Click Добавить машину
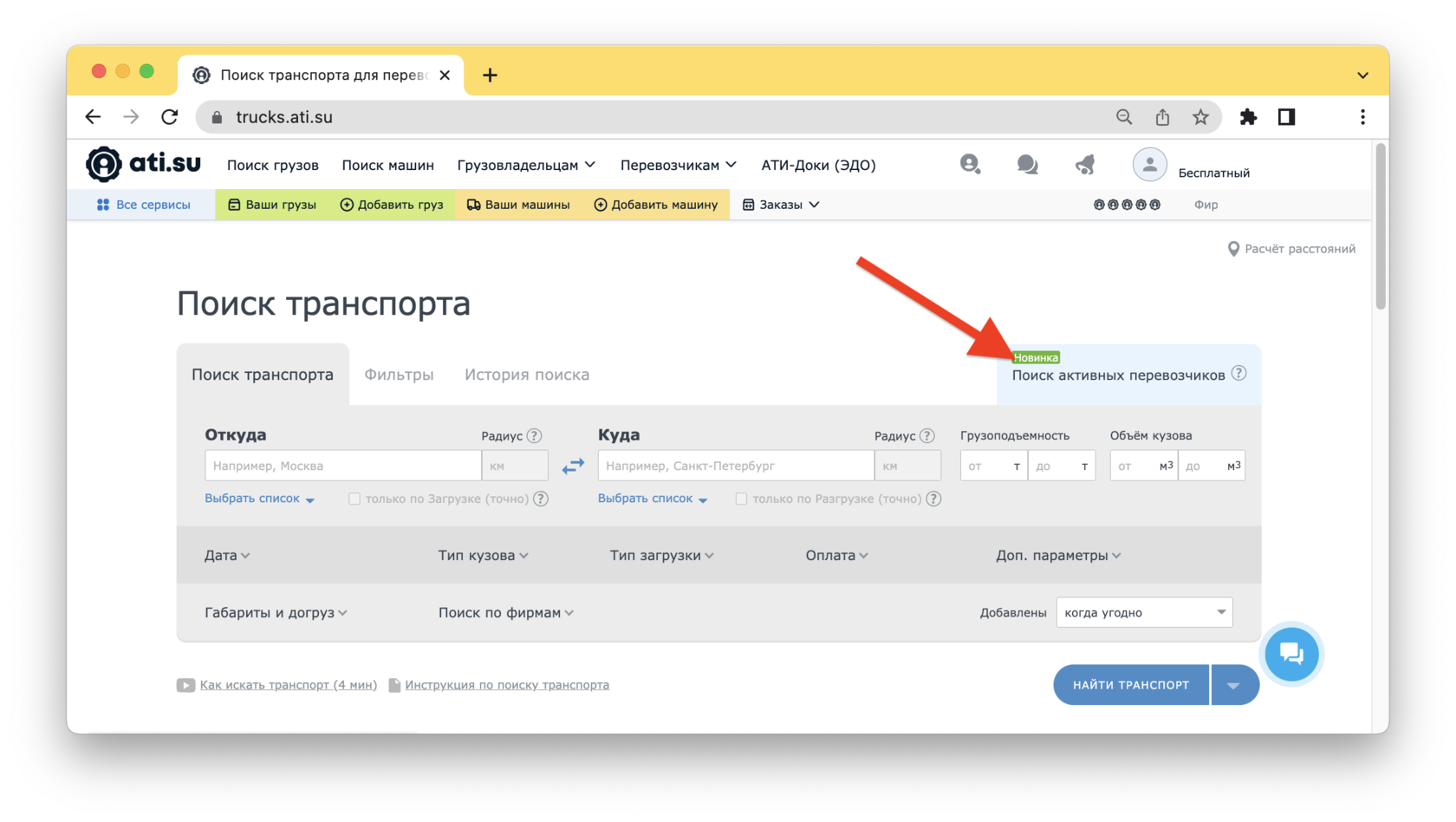1456x822 pixels. point(656,205)
